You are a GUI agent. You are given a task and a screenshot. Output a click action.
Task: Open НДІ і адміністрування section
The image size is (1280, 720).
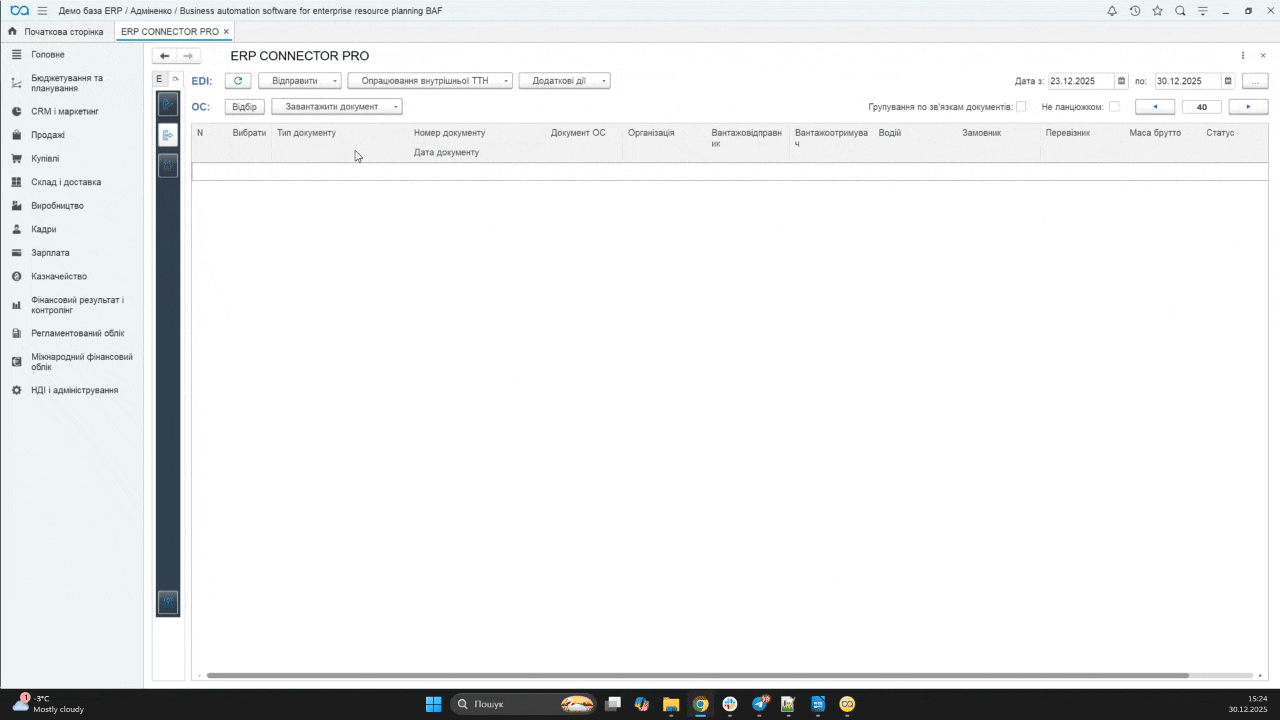(x=74, y=391)
